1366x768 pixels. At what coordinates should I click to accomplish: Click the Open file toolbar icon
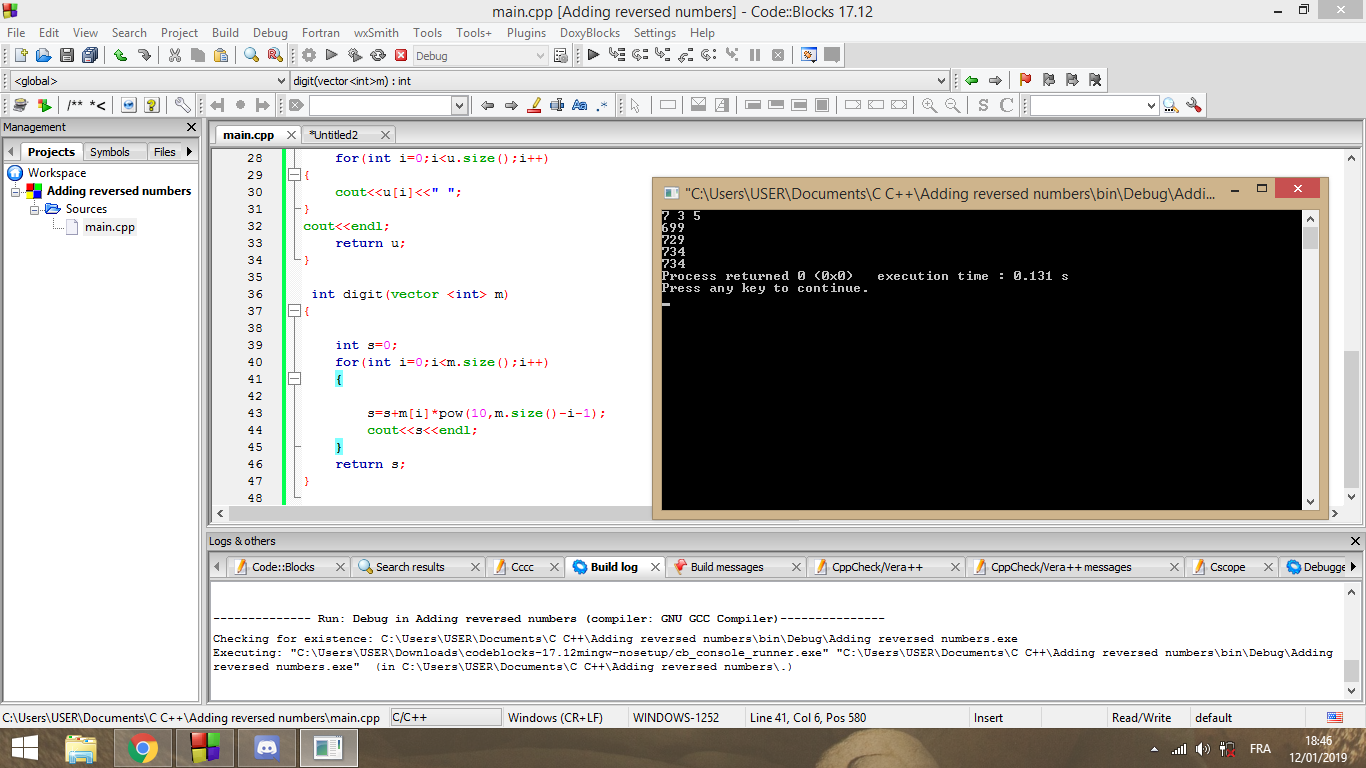[43, 56]
